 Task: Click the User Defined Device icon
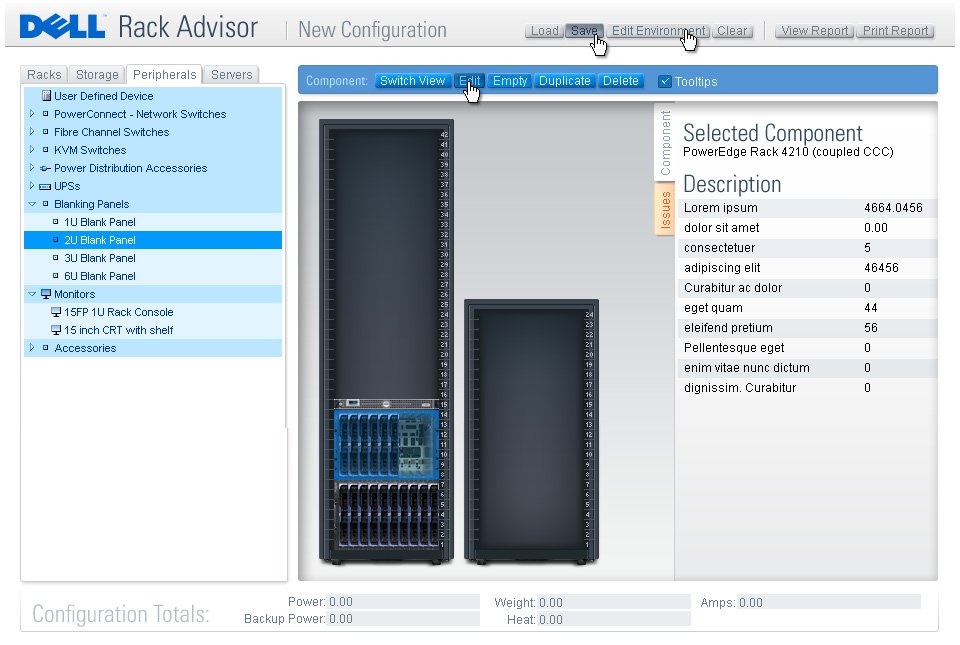pos(46,96)
